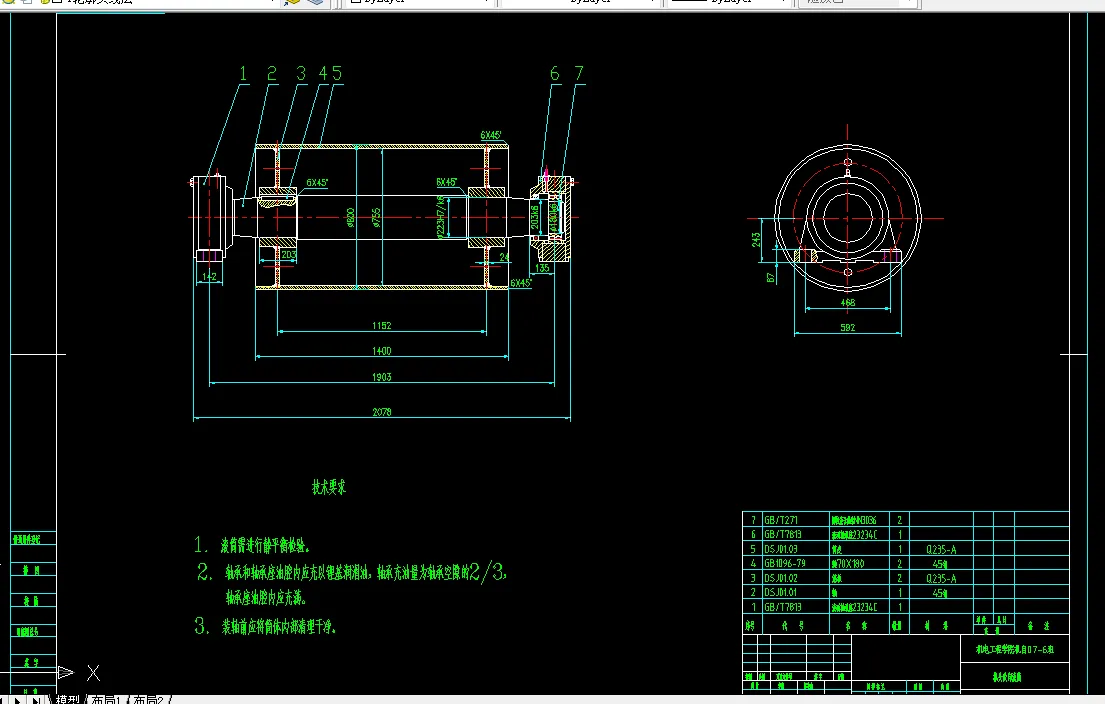Click part balloon number 2

point(272,73)
